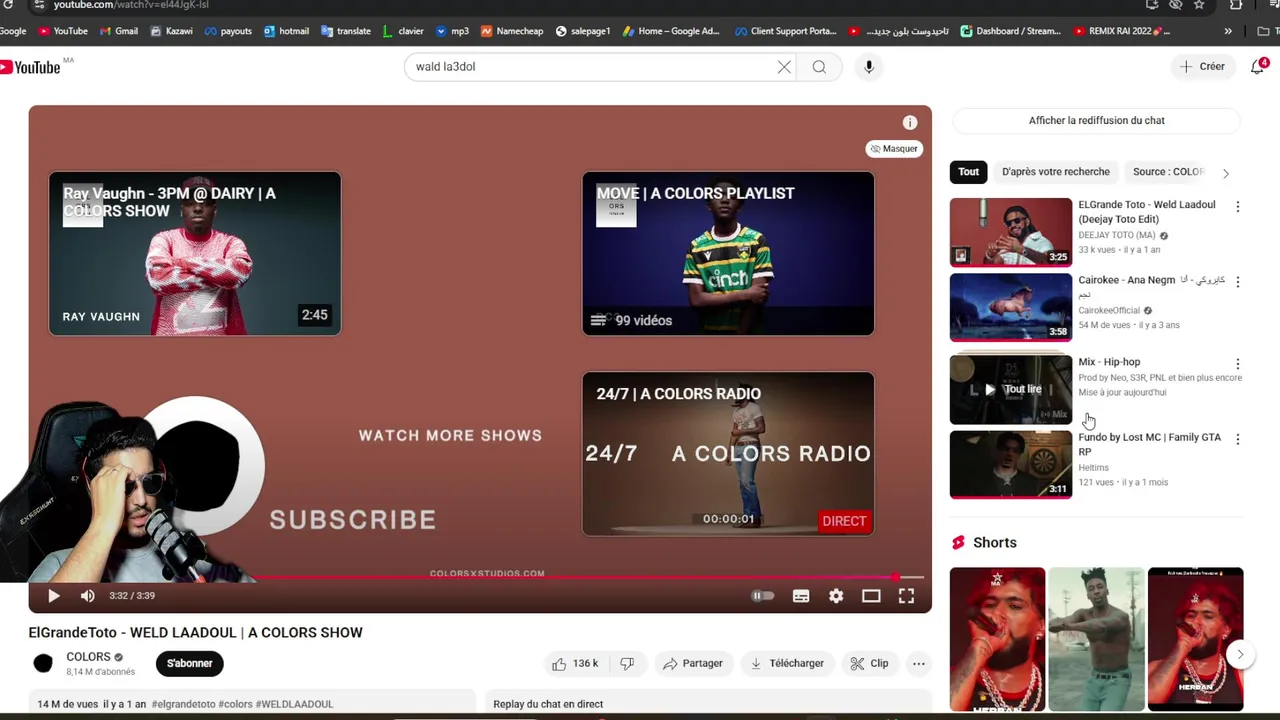Like the video showing 136 k
The height and width of the screenshot is (720, 1280).
[x=575, y=663]
